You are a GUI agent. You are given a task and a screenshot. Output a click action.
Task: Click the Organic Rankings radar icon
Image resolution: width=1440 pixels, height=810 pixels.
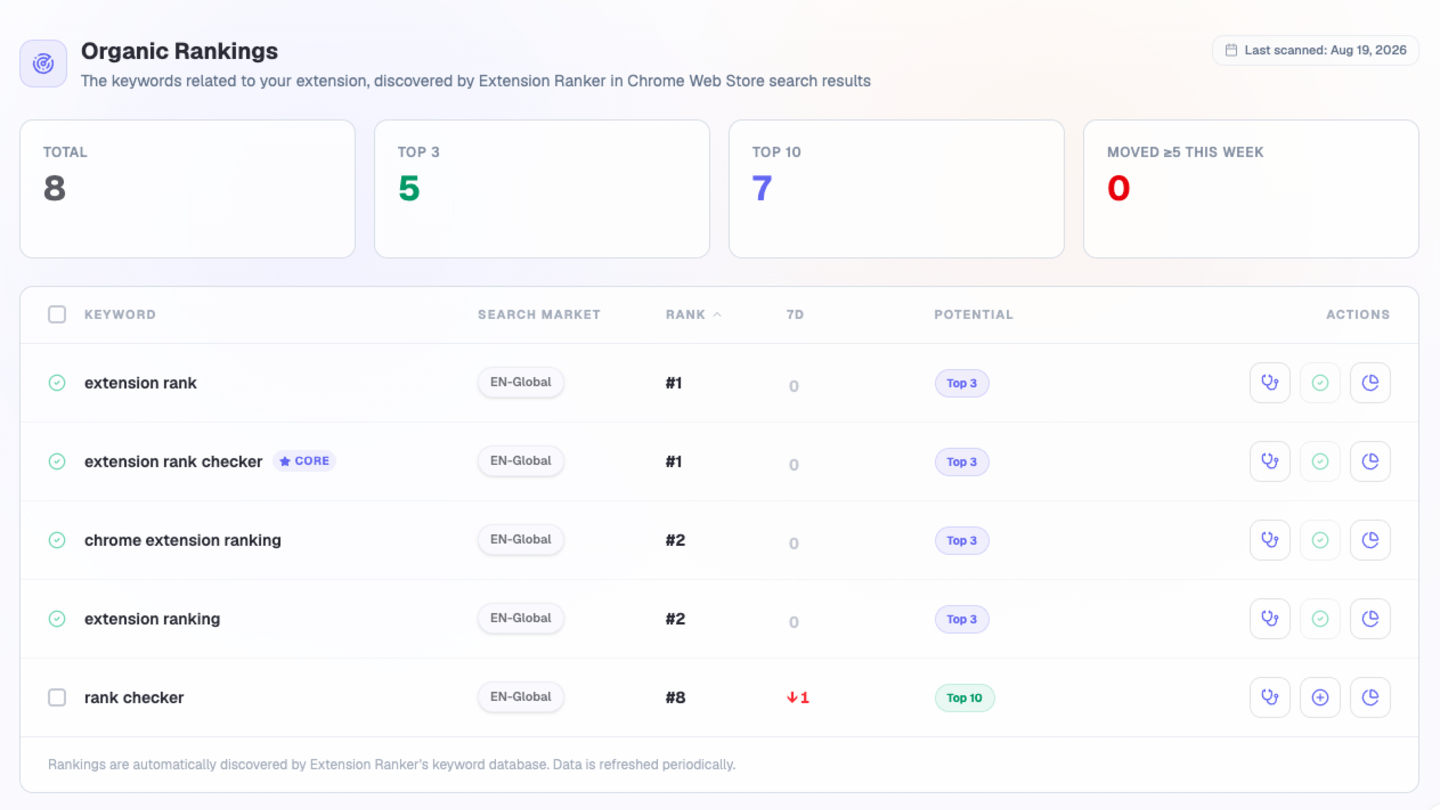[x=43, y=64]
